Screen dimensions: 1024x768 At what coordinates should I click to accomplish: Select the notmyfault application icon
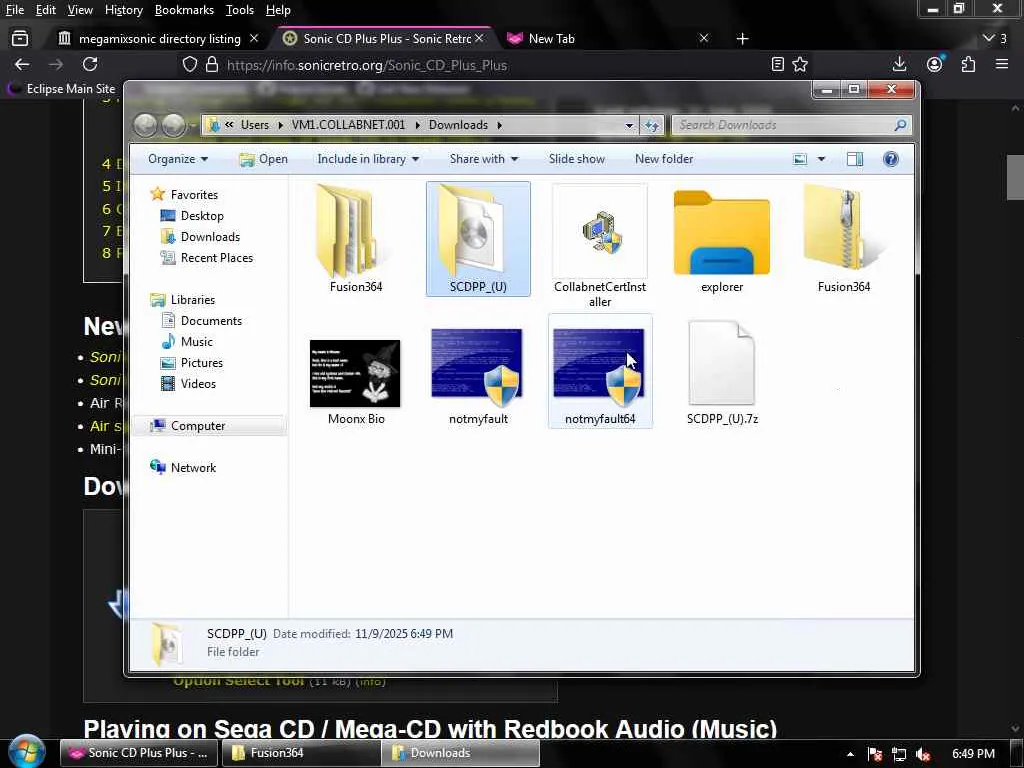pyautogui.click(x=477, y=367)
